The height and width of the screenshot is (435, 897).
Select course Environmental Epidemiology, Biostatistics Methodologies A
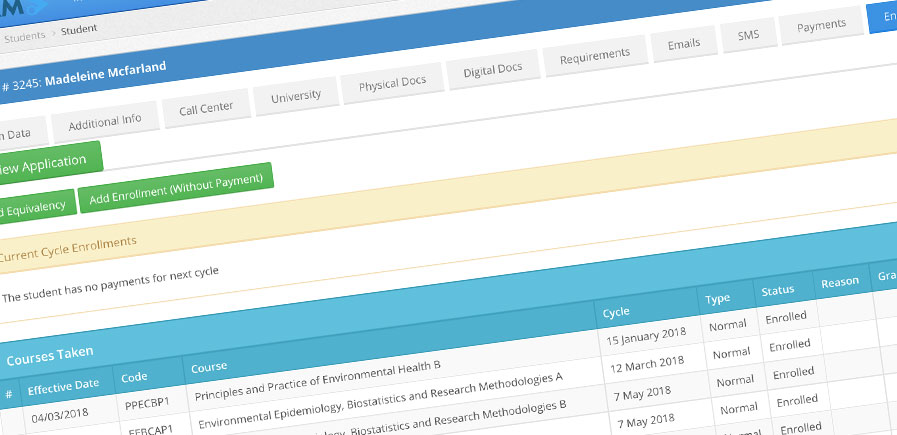(x=380, y=401)
